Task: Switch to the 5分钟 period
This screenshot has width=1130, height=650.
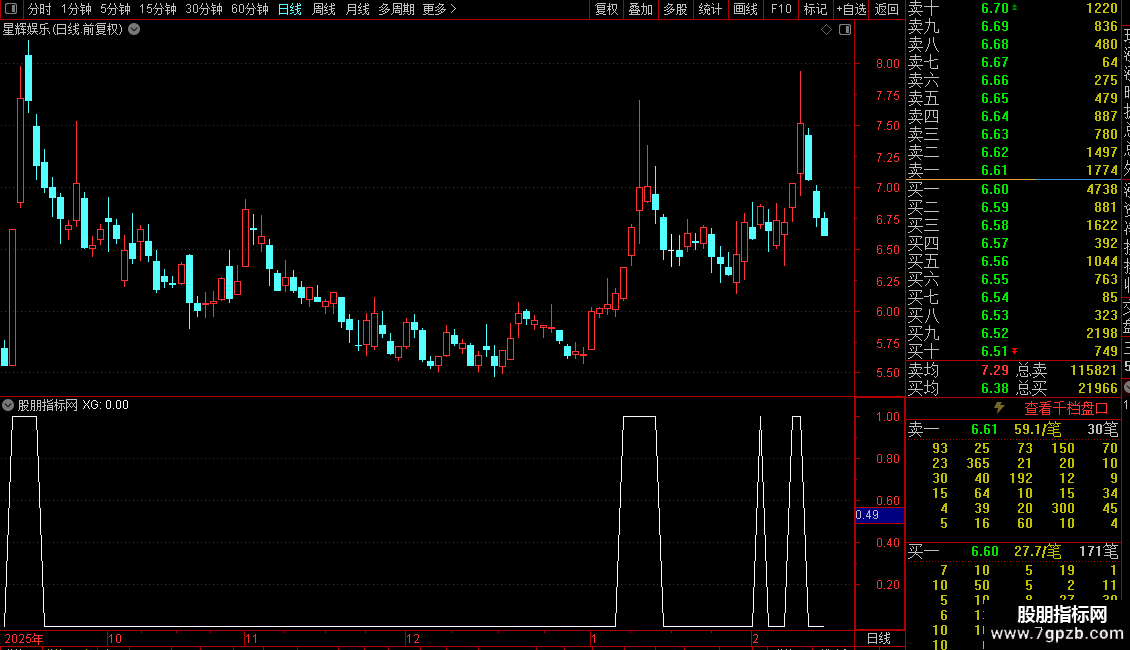Action: [115, 9]
